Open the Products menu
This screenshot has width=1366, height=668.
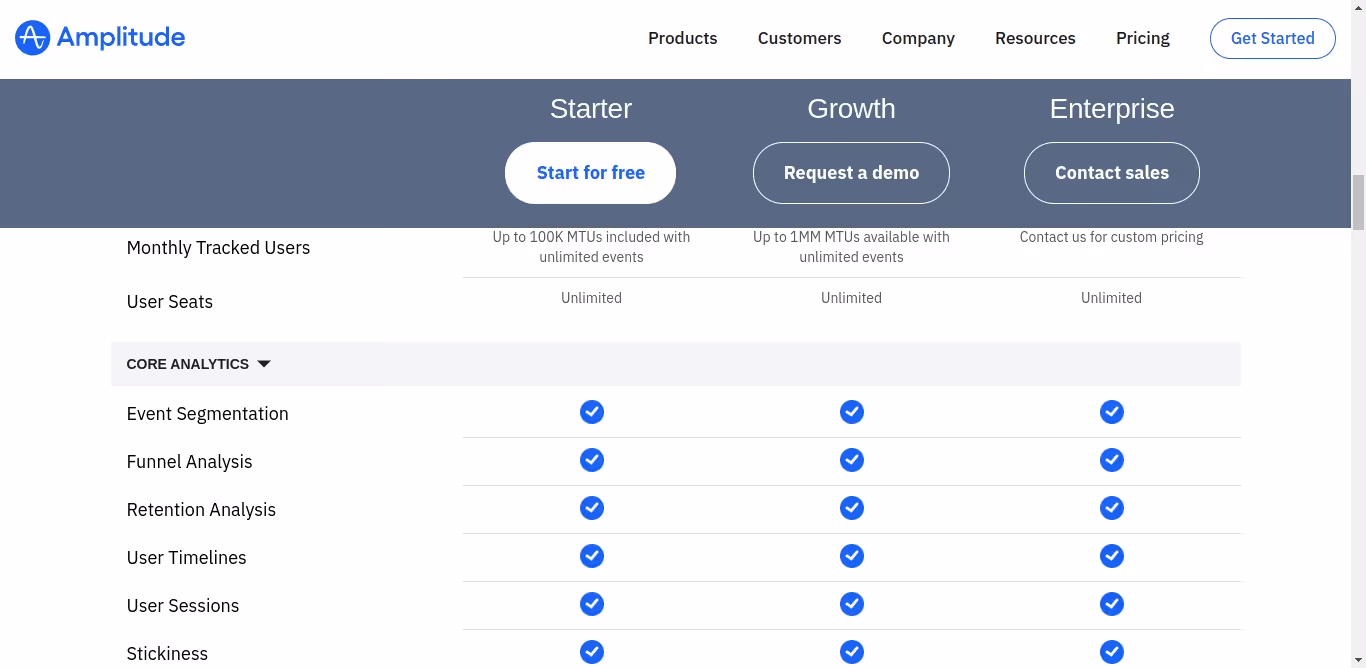682,38
